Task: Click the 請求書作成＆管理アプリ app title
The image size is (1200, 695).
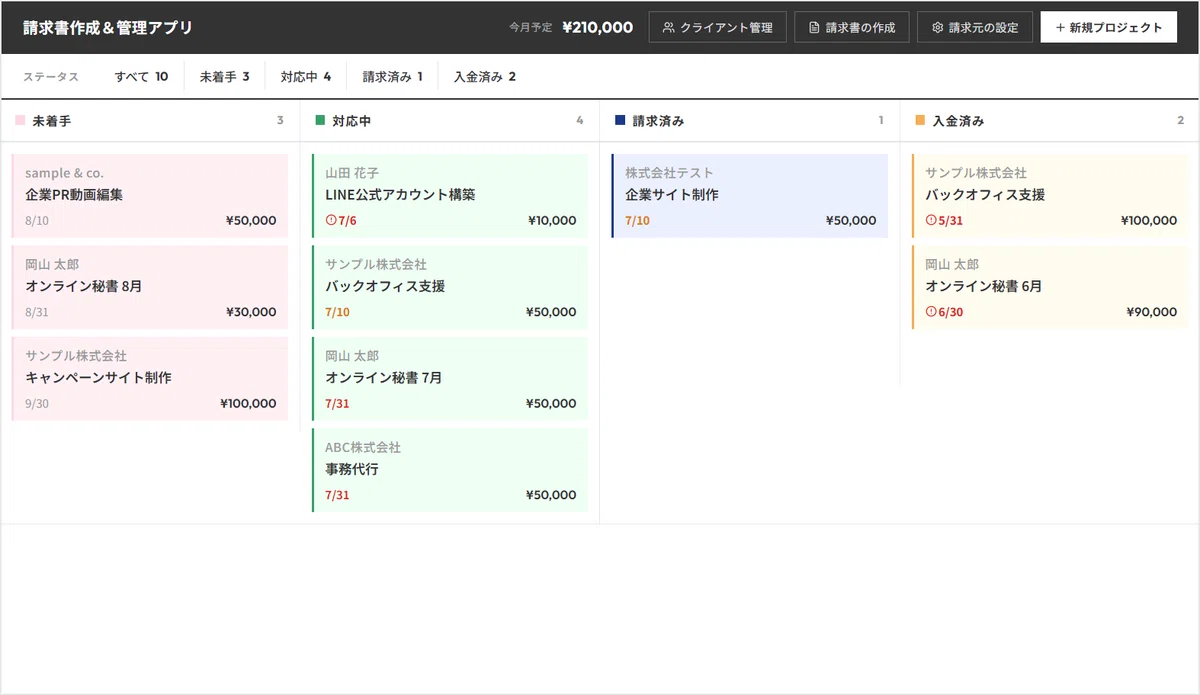Action: pos(108,28)
